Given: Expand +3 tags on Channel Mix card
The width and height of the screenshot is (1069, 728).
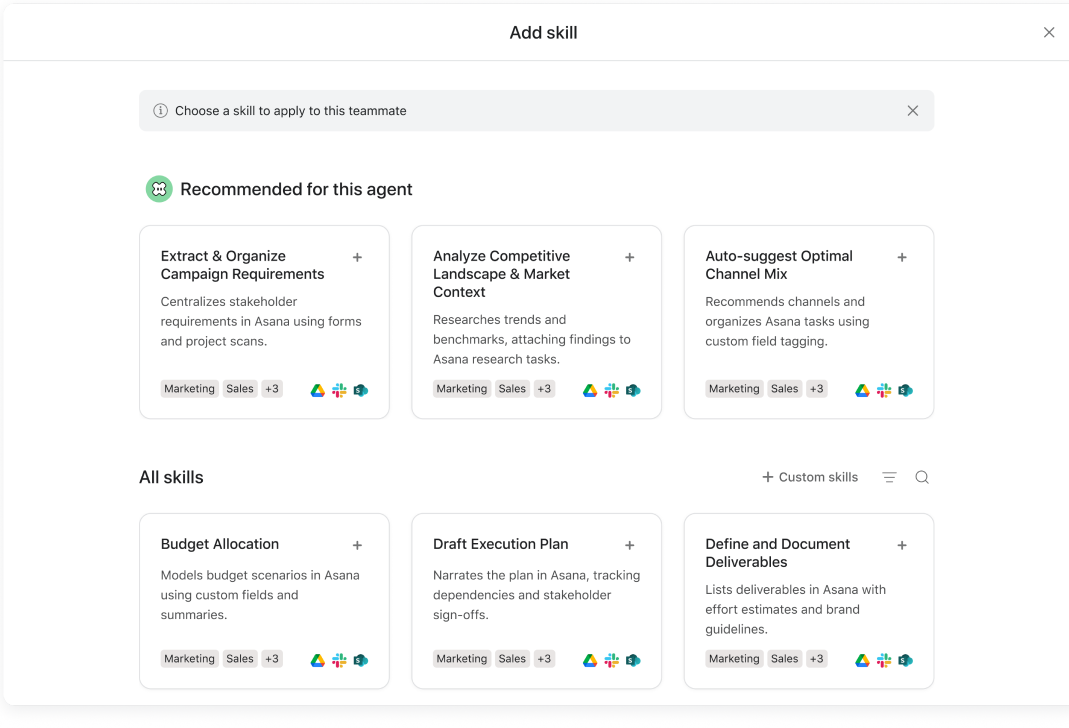Looking at the screenshot, I should click(817, 389).
